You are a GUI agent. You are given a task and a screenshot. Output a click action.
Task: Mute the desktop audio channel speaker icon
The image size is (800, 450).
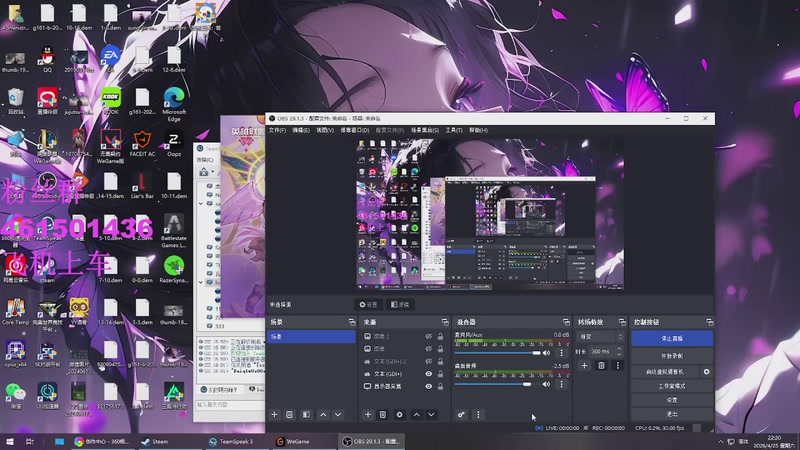(546, 384)
